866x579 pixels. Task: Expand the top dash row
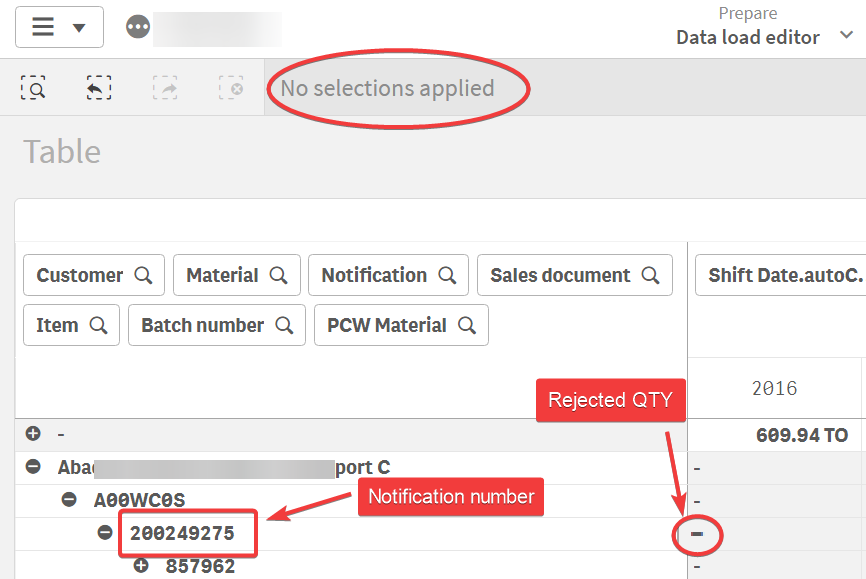(33, 434)
